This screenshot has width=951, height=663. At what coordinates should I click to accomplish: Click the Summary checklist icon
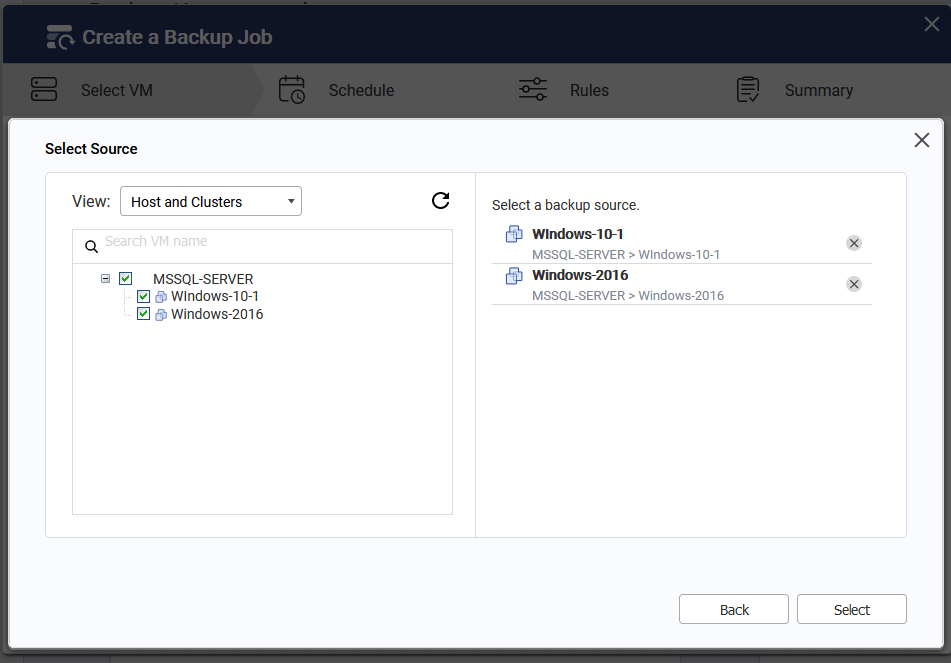(748, 90)
